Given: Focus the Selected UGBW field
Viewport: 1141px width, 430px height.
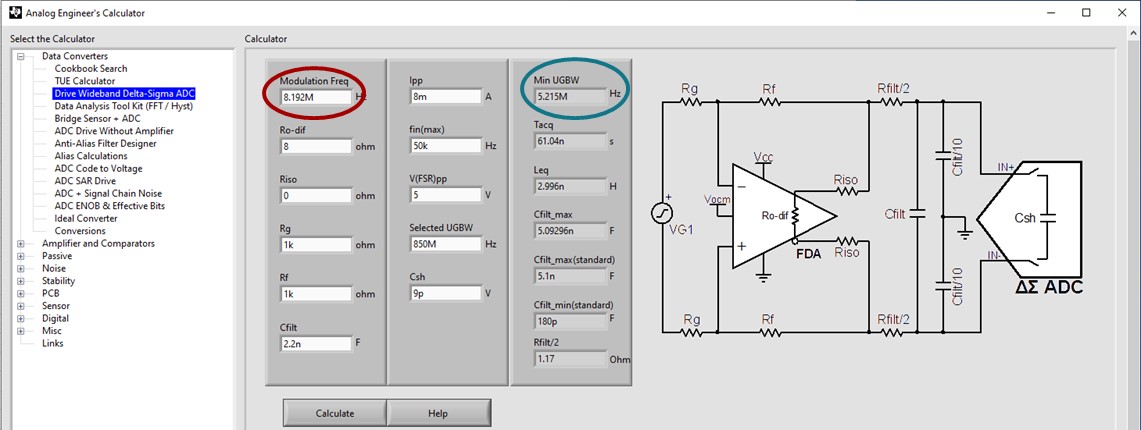Looking at the screenshot, I should tap(444, 244).
